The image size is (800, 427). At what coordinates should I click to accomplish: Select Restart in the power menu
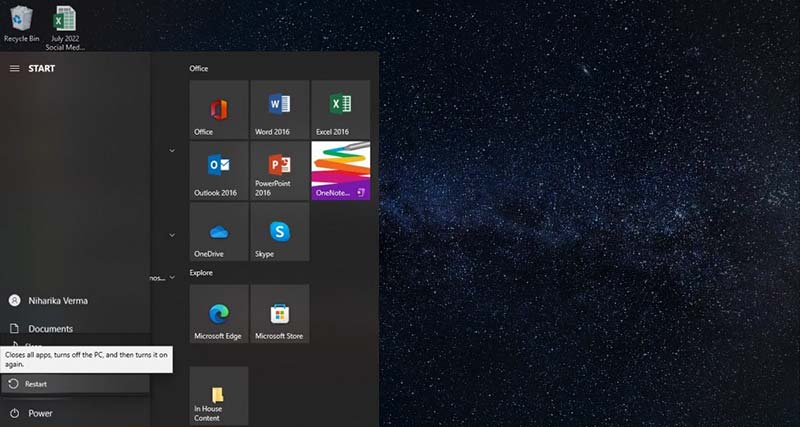coord(35,384)
